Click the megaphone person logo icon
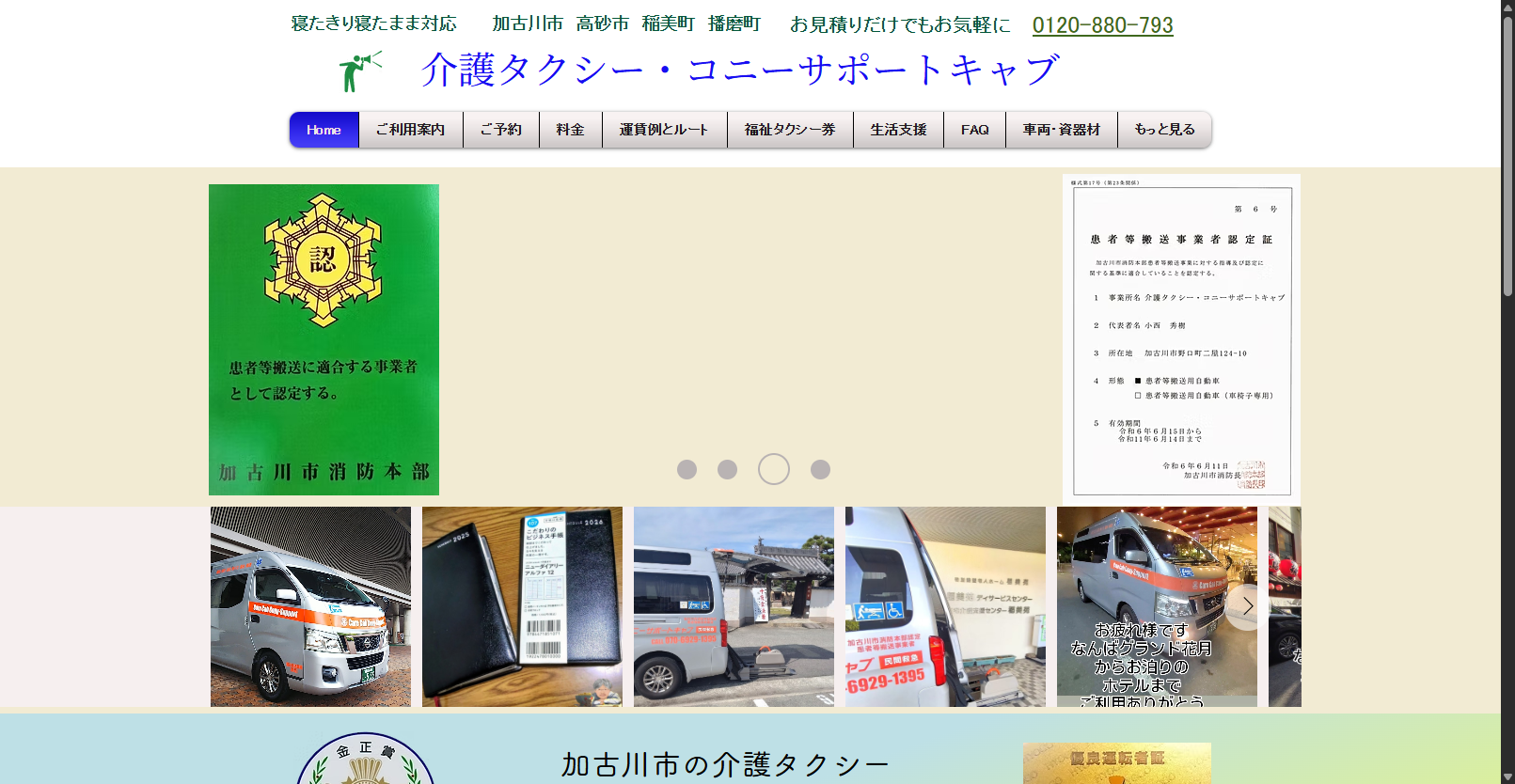Image resolution: width=1515 pixels, height=784 pixels. coord(359,71)
